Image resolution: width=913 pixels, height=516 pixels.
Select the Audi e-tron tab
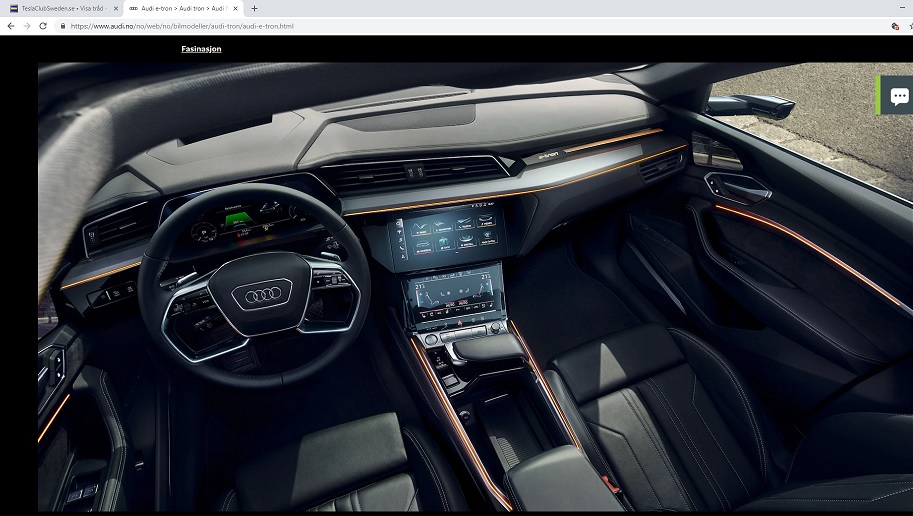183,8
